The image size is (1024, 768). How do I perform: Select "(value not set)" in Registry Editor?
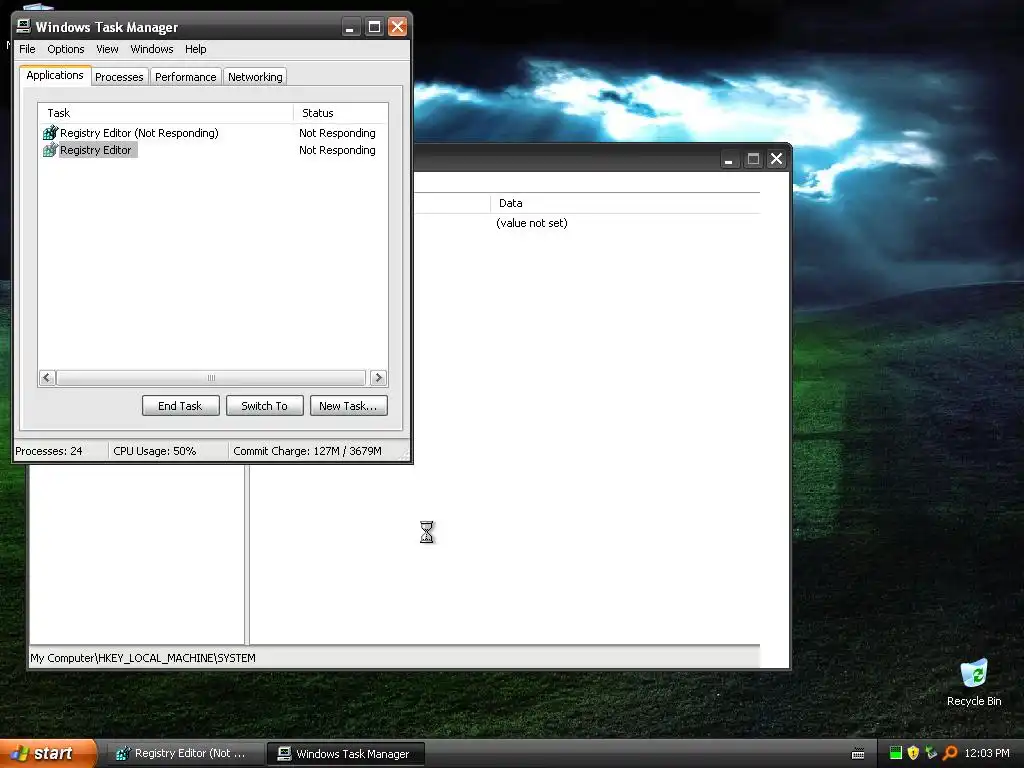point(532,223)
